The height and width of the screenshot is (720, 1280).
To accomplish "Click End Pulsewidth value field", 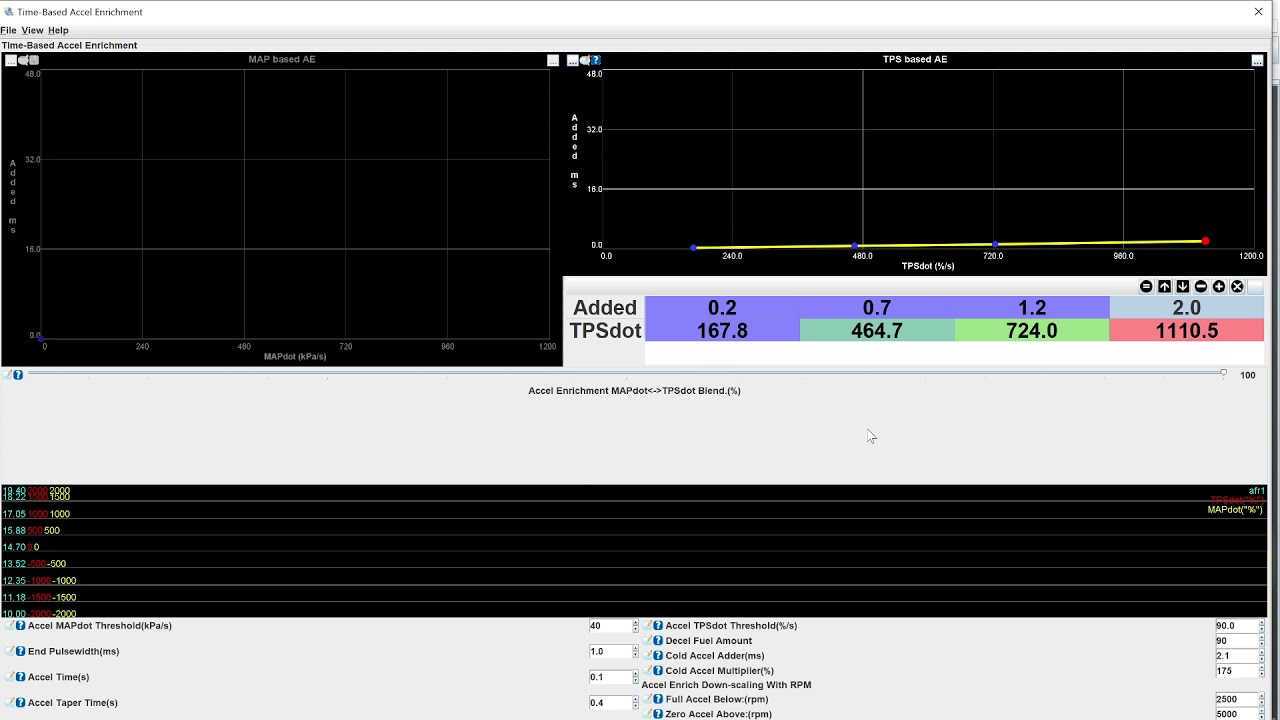I will 610,652.
